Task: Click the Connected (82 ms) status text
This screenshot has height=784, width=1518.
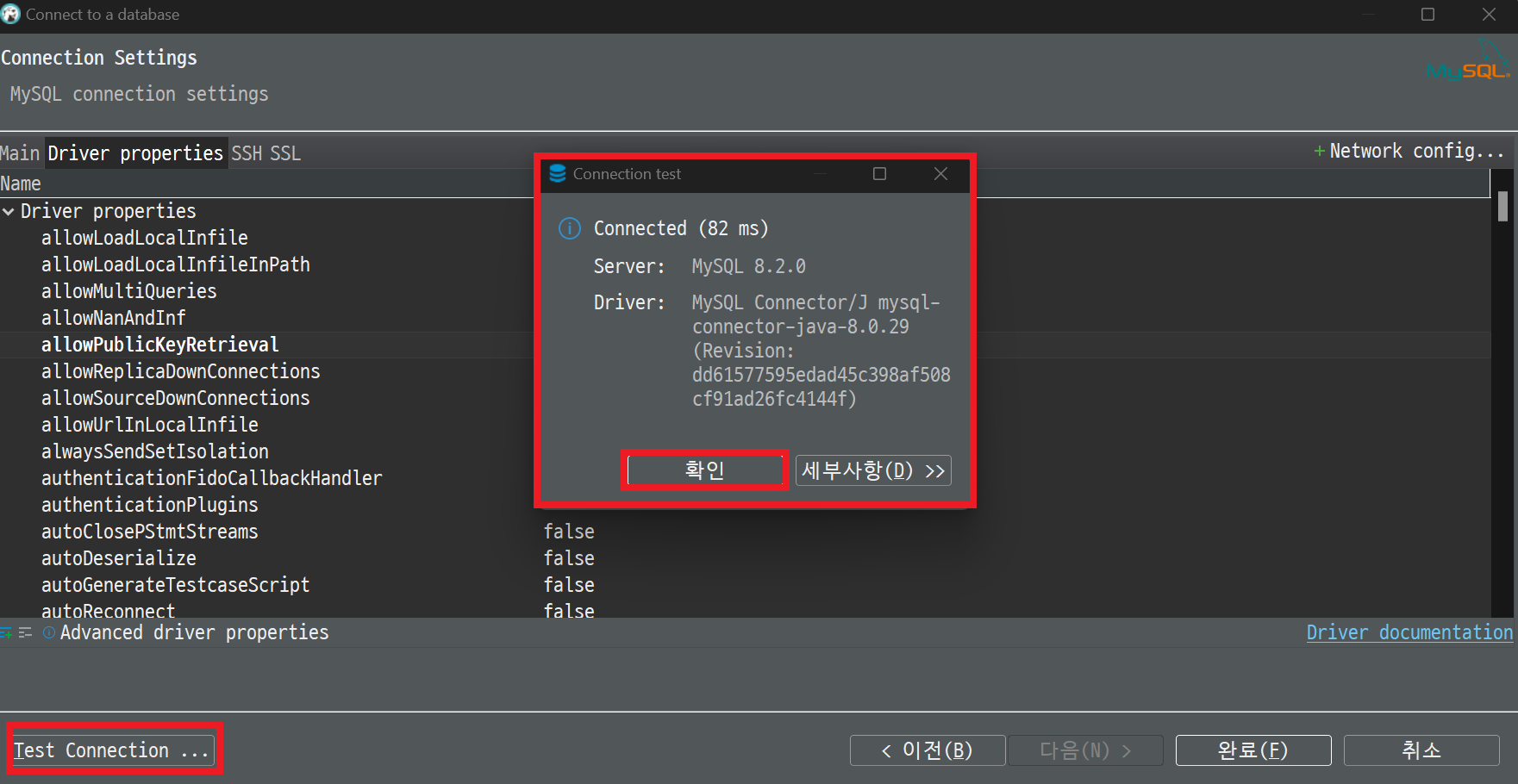Action: pos(681,228)
